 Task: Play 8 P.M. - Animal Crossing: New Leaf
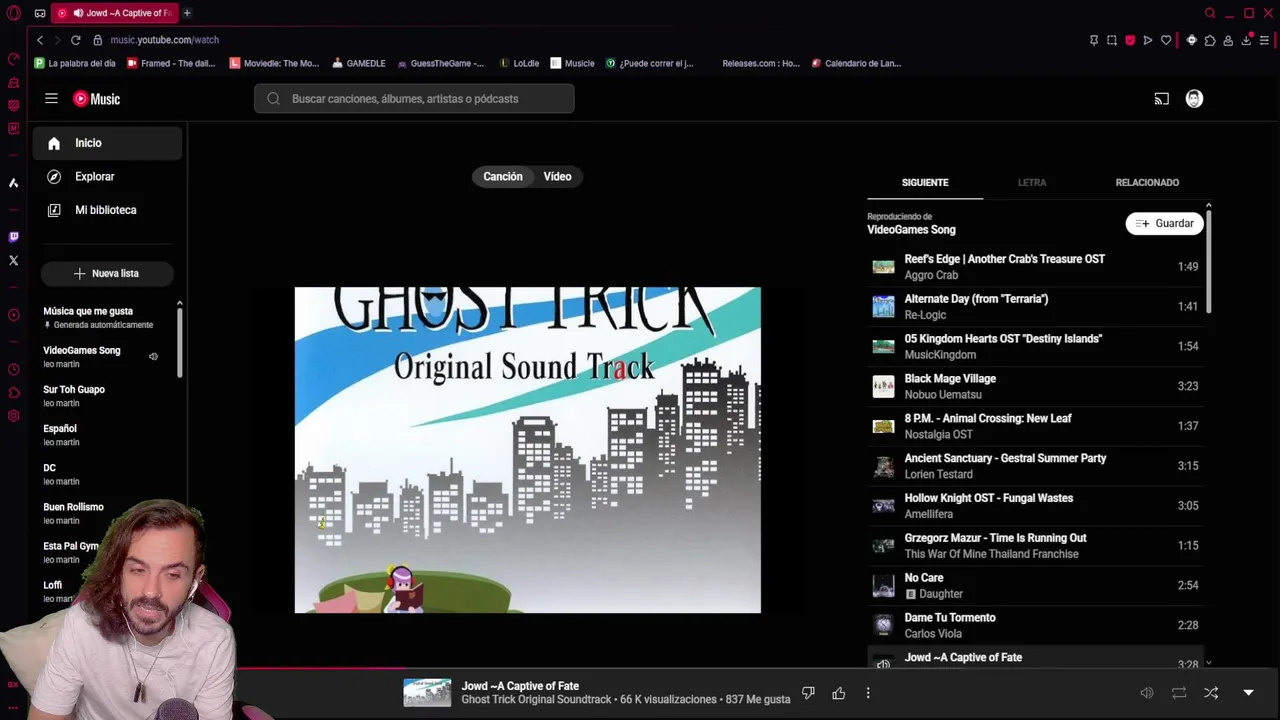[x=1035, y=426]
